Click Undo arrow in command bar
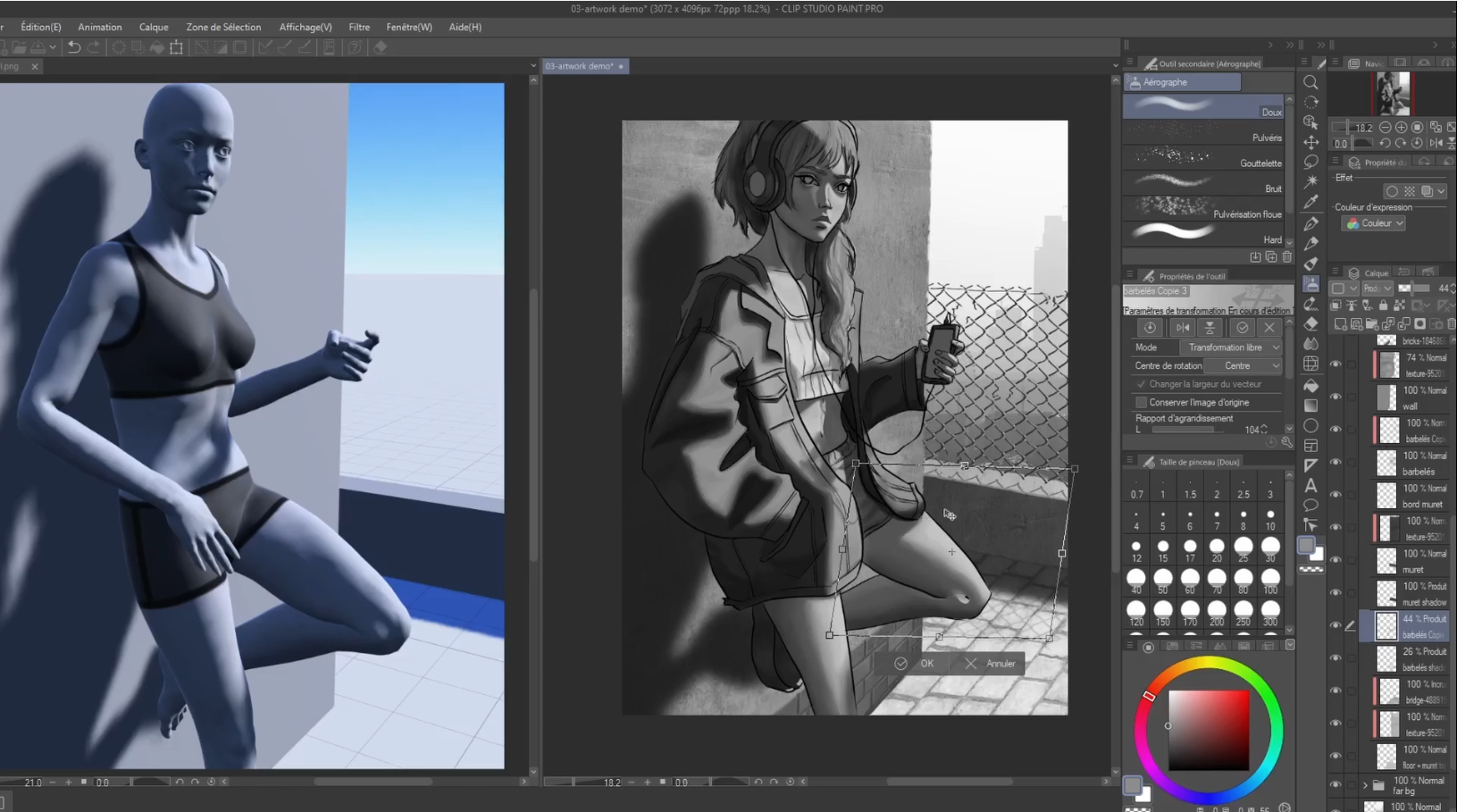 click(x=74, y=47)
